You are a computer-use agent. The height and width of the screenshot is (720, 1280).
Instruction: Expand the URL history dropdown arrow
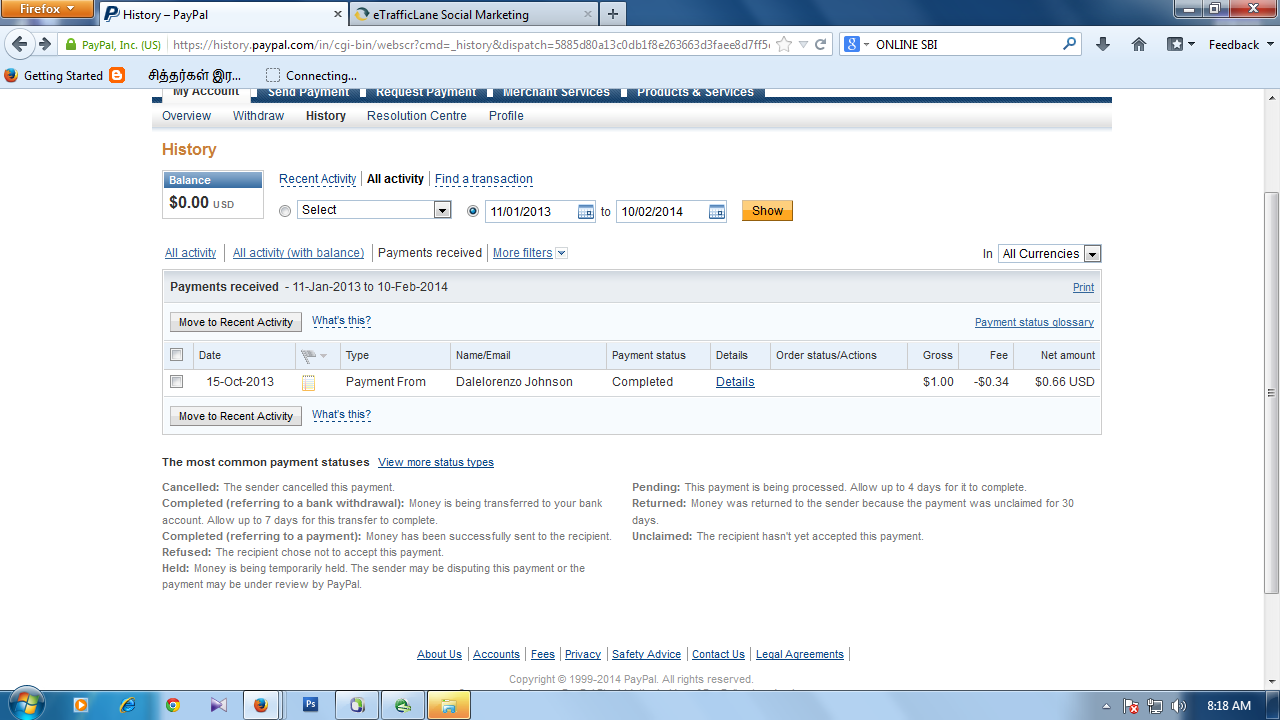tap(803, 45)
